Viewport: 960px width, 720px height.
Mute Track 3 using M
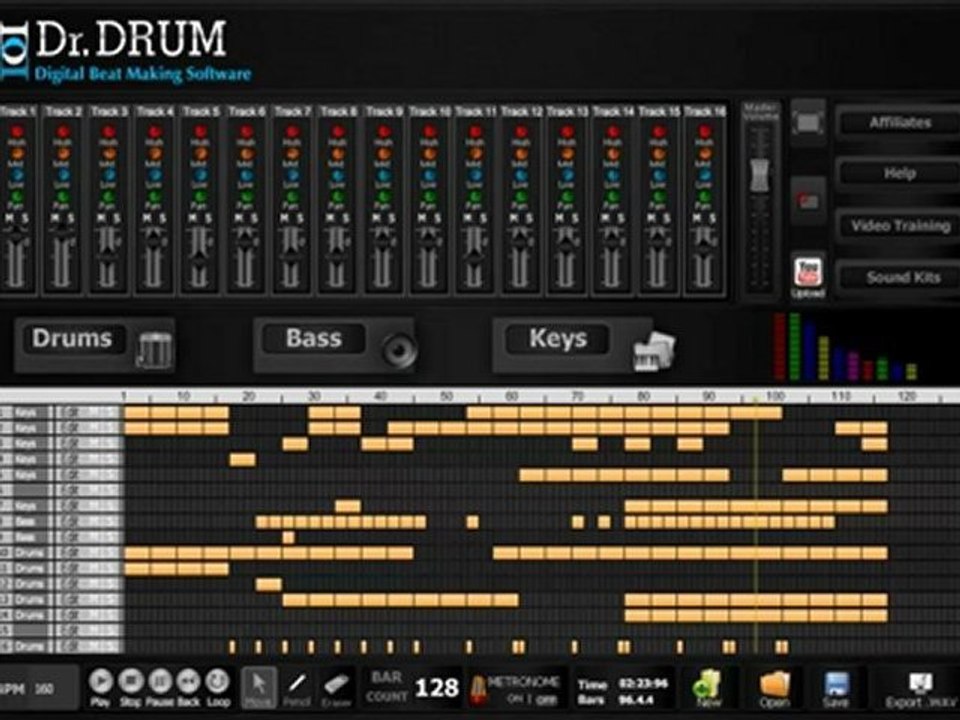101,218
